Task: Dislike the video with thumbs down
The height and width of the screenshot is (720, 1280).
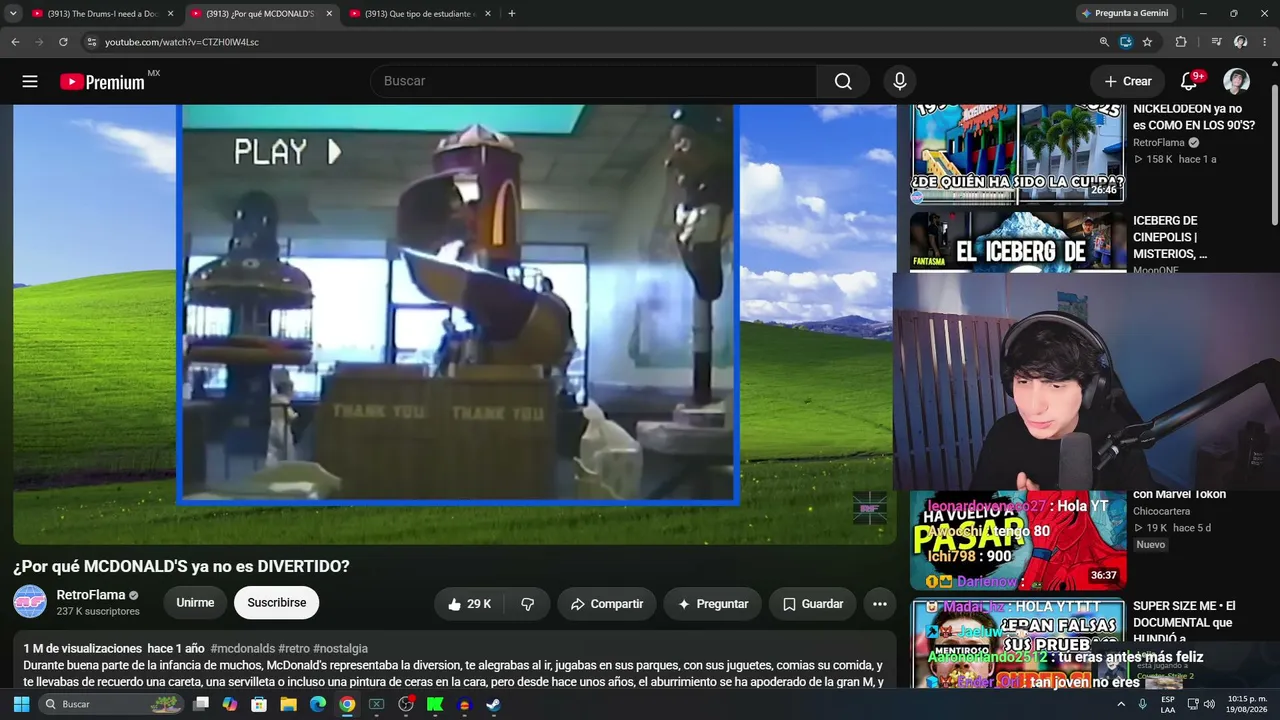Action: (x=528, y=604)
